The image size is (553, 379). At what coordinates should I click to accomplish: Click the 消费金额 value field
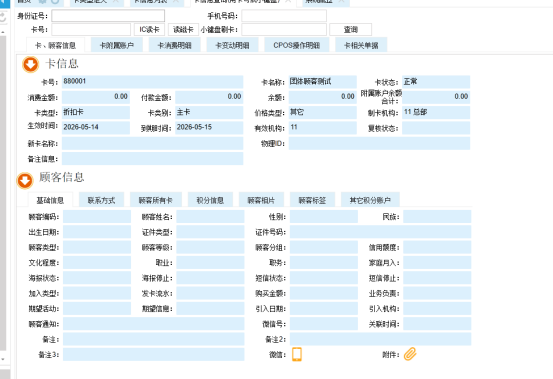point(96,97)
